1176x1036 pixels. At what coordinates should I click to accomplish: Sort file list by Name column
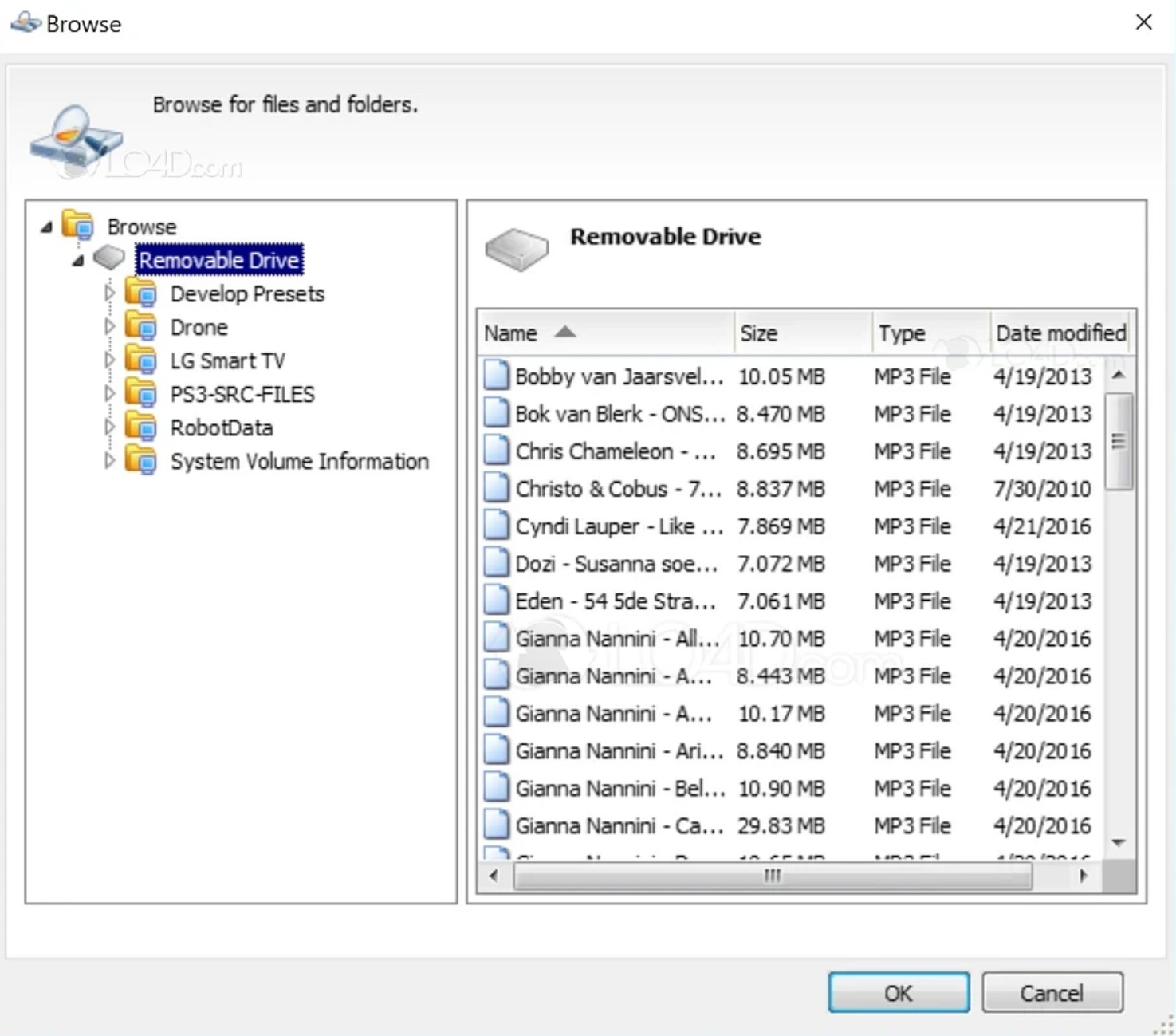(605, 333)
